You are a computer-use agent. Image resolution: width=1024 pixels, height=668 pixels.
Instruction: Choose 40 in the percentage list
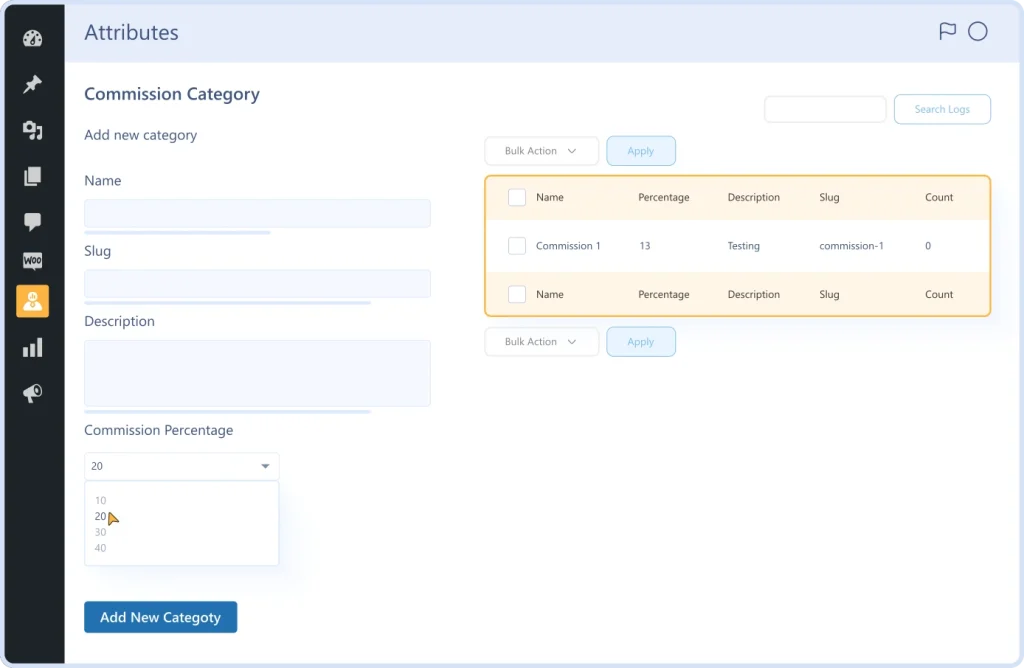click(x=101, y=548)
